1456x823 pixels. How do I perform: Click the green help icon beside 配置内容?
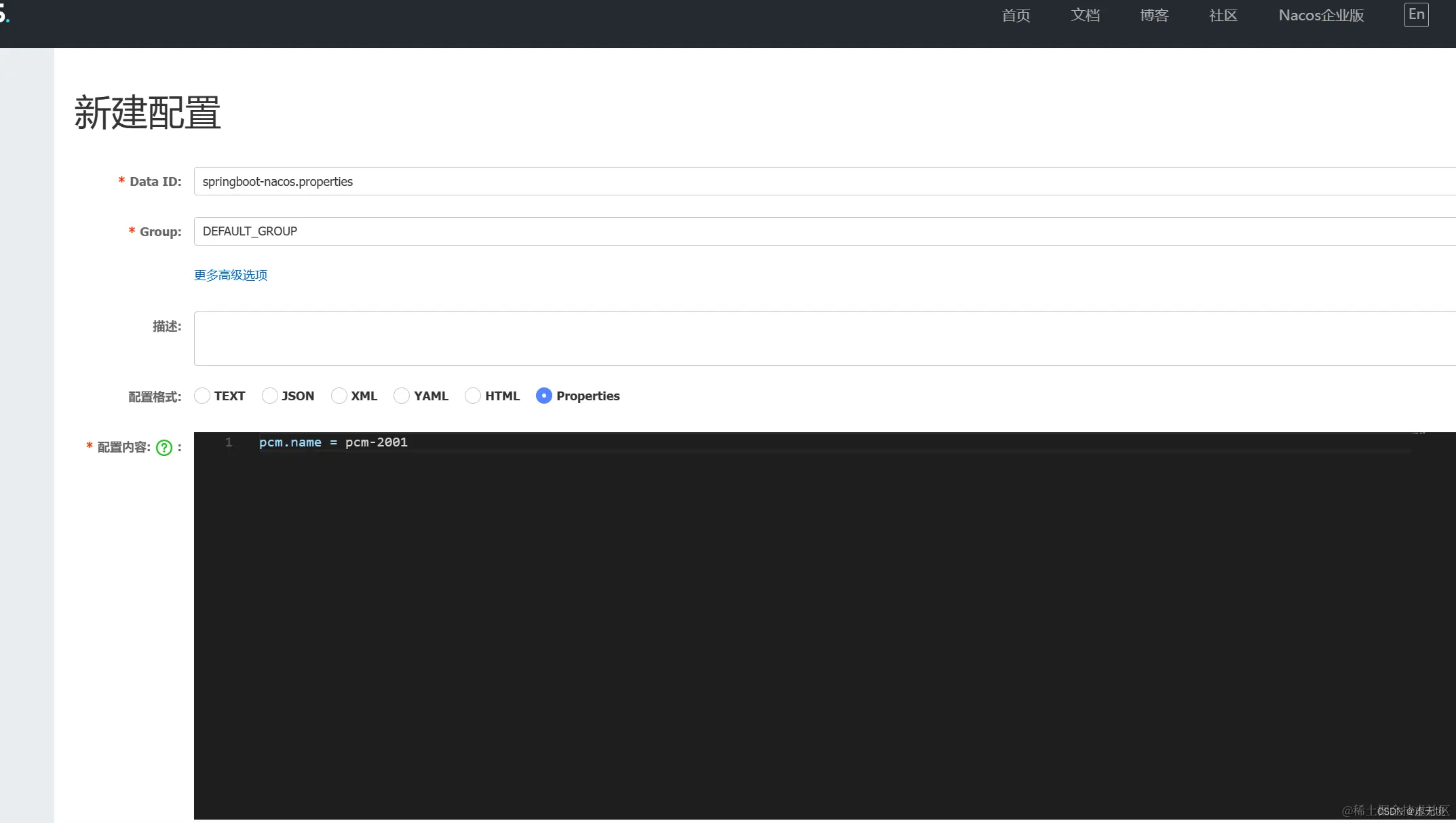coord(164,448)
